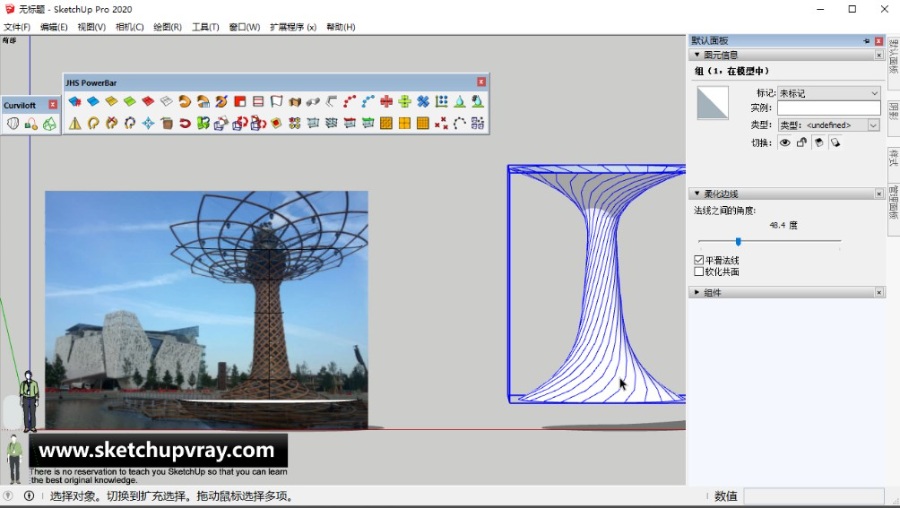Image resolution: width=900 pixels, height=508 pixels.
Task: Click the white flag icon in JHS PowerBar
Action: pos(277,102)
